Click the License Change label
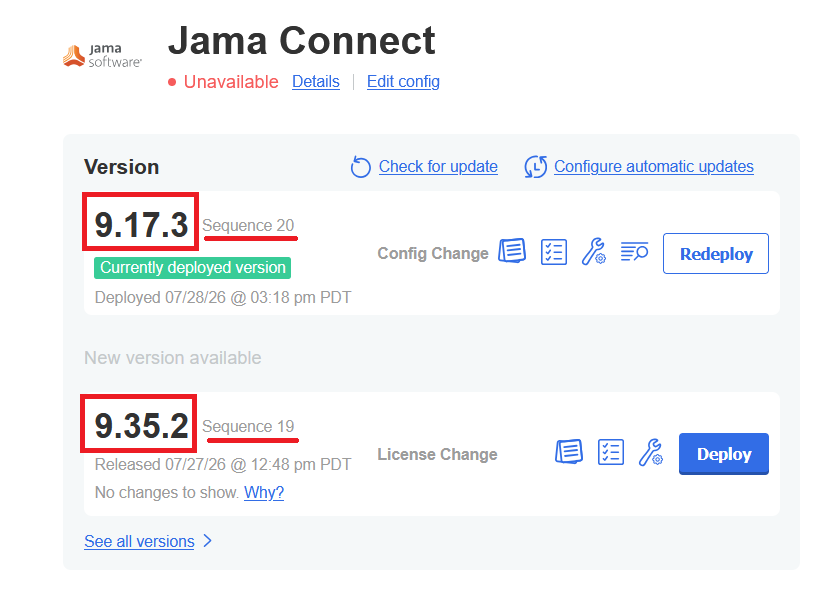 click(437, 454)
